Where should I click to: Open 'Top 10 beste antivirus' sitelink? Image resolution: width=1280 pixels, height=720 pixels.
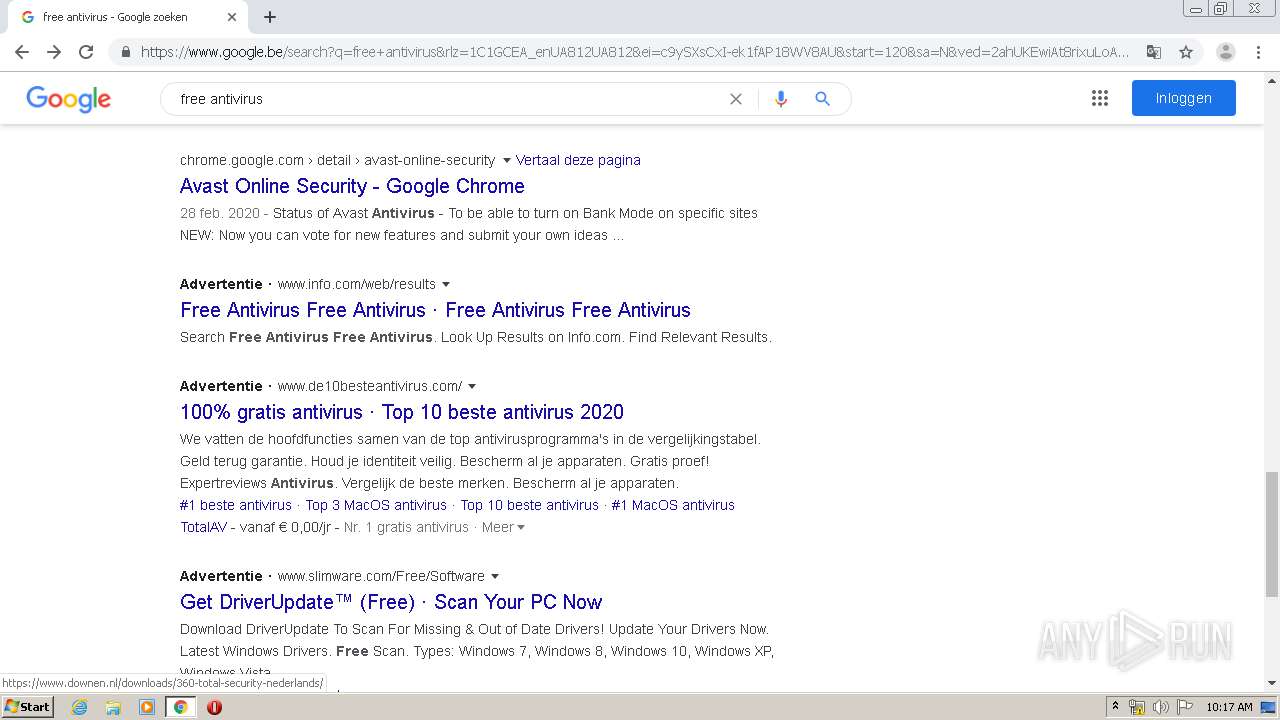coord(529,505)
